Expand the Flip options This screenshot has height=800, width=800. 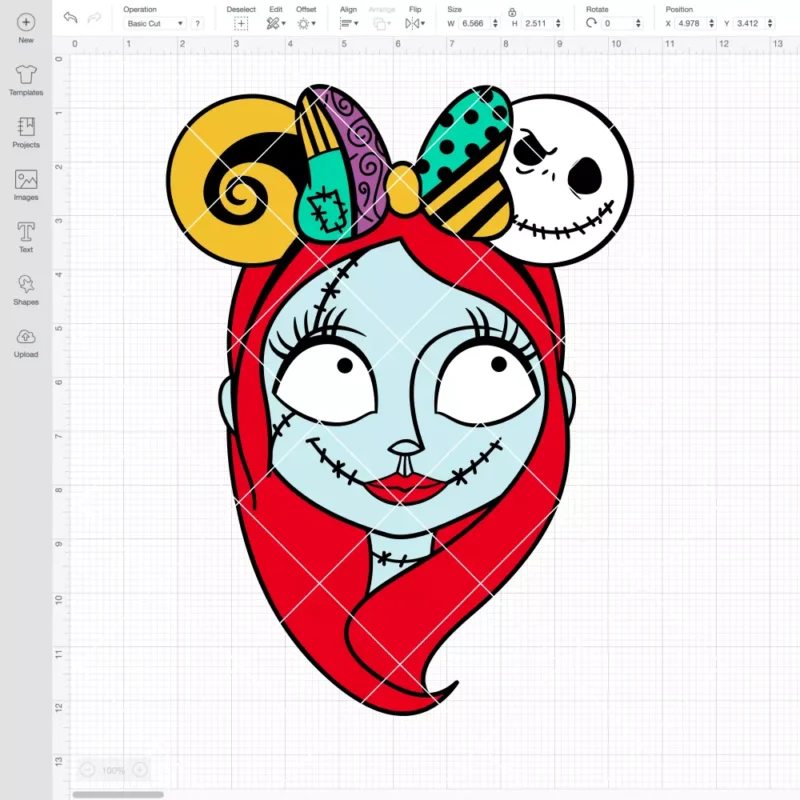pyautogui.click(x=415, y=23)
